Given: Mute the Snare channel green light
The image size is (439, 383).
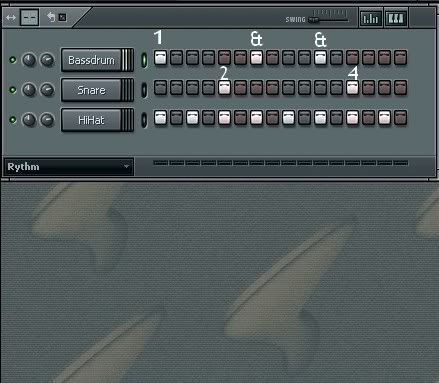Looking at the screenshot, I should [13, 90].
